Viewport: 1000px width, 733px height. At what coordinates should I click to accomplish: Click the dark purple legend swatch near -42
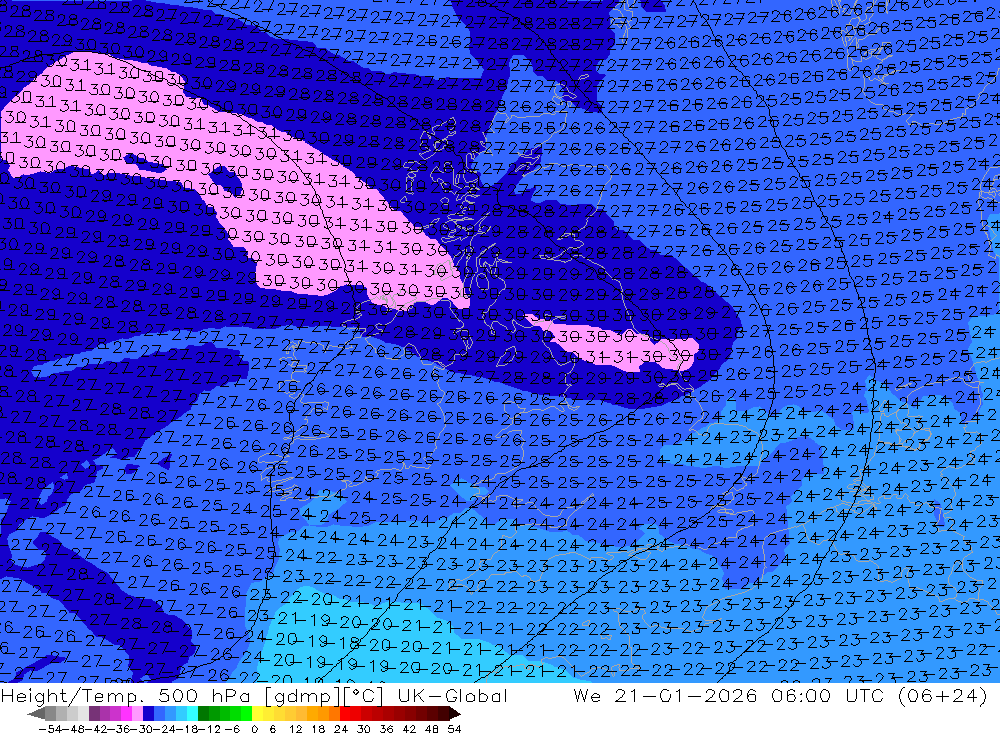[x=94, y=714]
